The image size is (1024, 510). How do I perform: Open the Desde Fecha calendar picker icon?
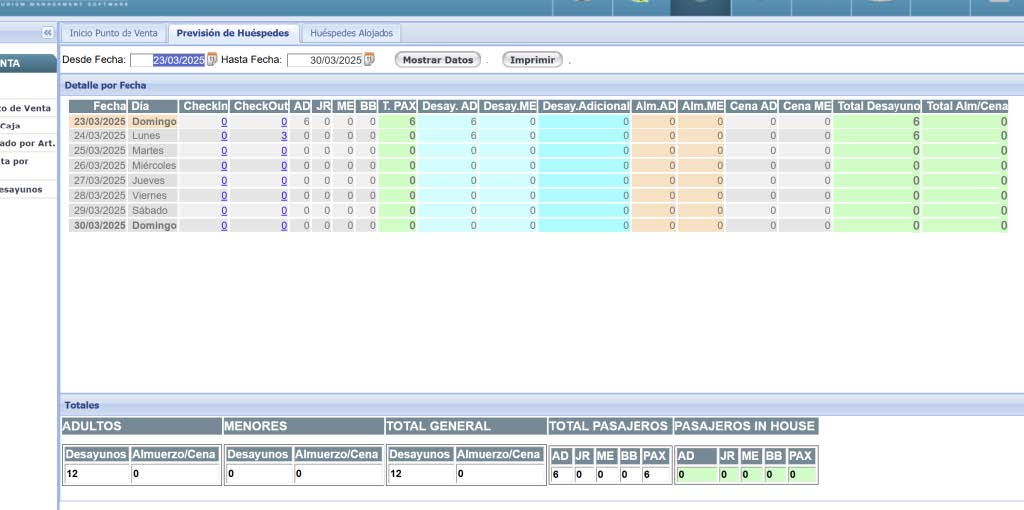(212, 60)
